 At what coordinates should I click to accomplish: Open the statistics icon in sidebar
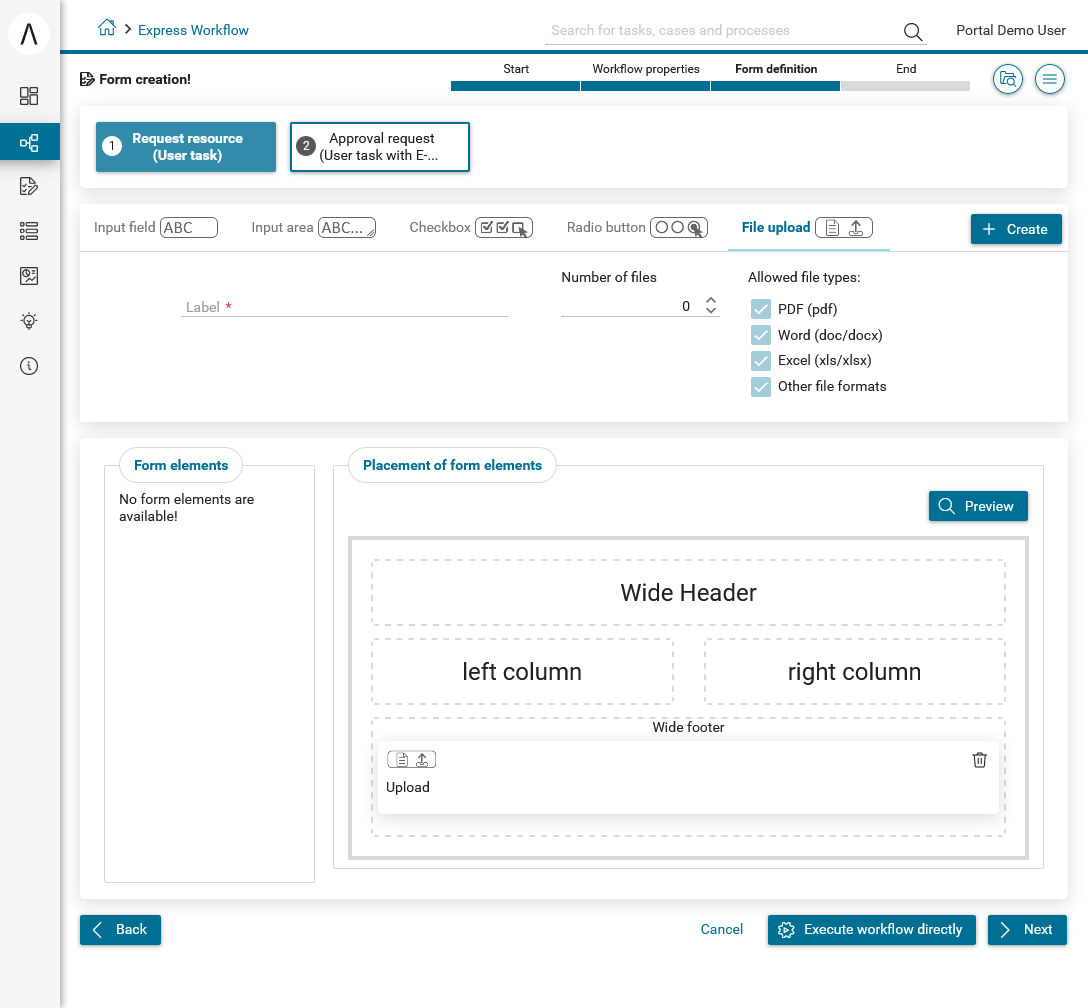point(29,276)
